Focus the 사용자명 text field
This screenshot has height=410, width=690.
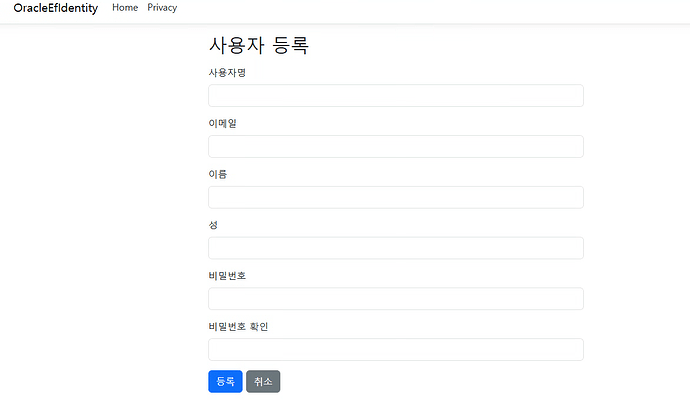pyautogui.click(x=396, y=95)
